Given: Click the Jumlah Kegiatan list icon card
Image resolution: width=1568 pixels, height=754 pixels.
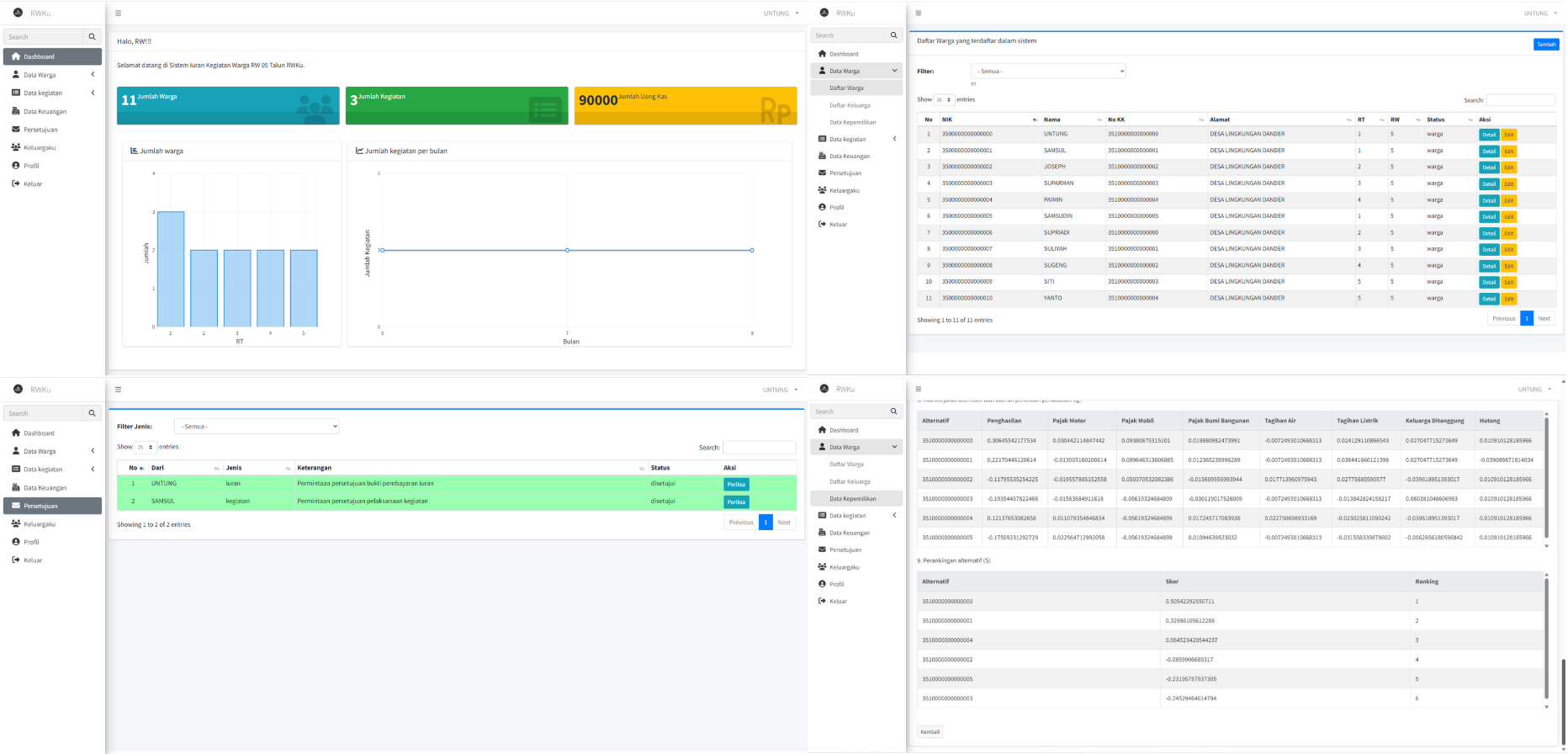Looking at the screenshot, I should (x=457, y=106).
